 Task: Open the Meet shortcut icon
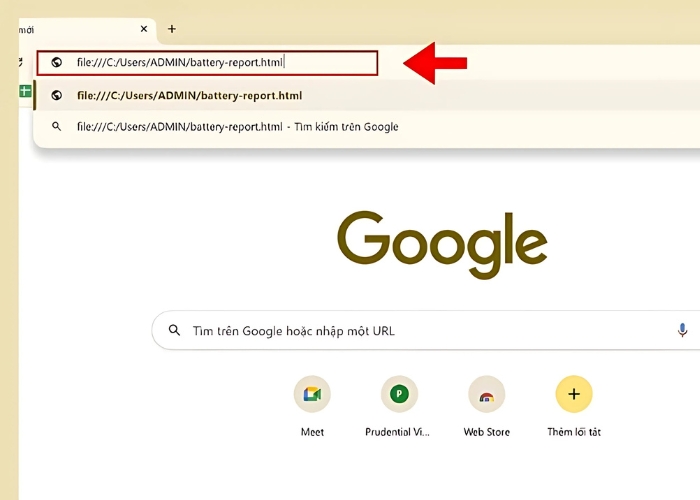point(312,394)
